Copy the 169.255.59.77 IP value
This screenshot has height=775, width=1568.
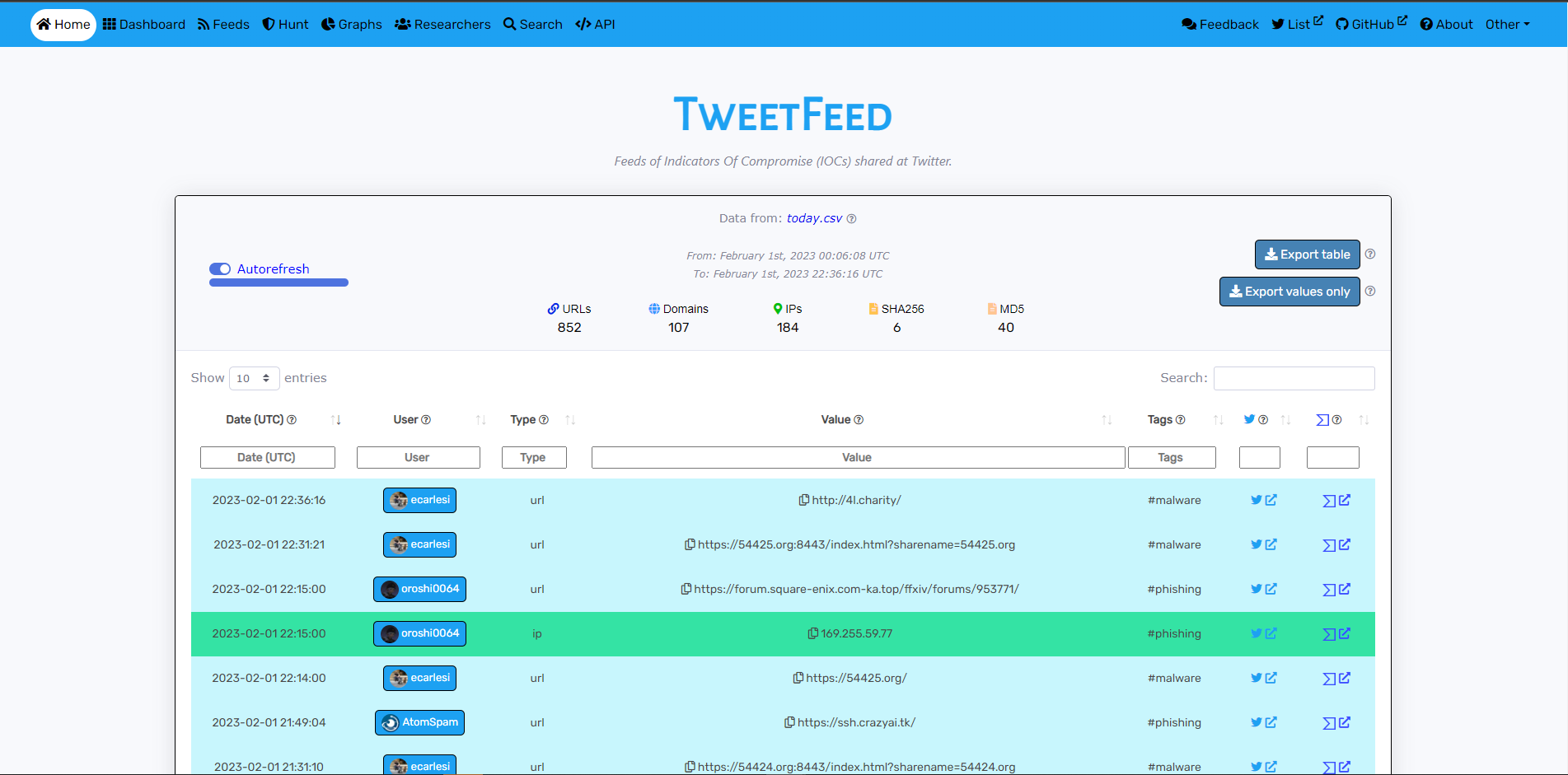[813, 633]
